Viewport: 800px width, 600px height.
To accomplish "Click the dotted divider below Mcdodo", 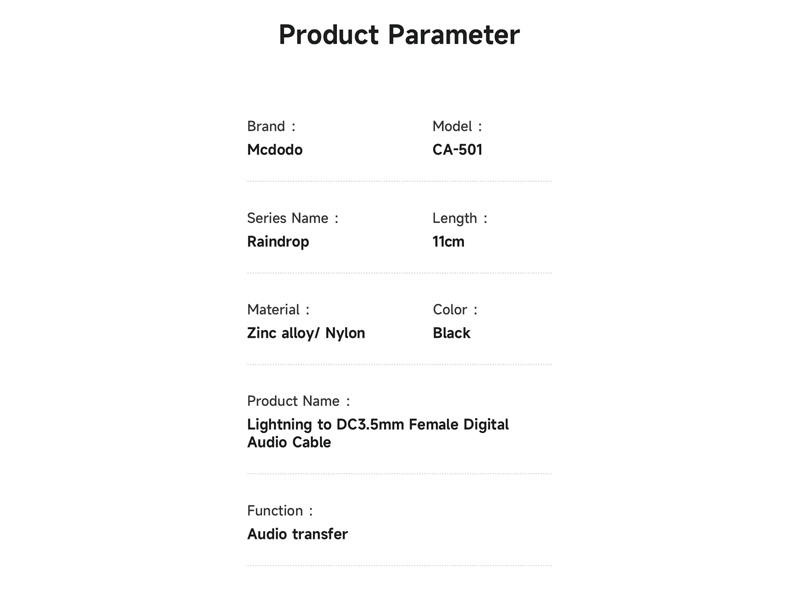I will click(399, 181).
